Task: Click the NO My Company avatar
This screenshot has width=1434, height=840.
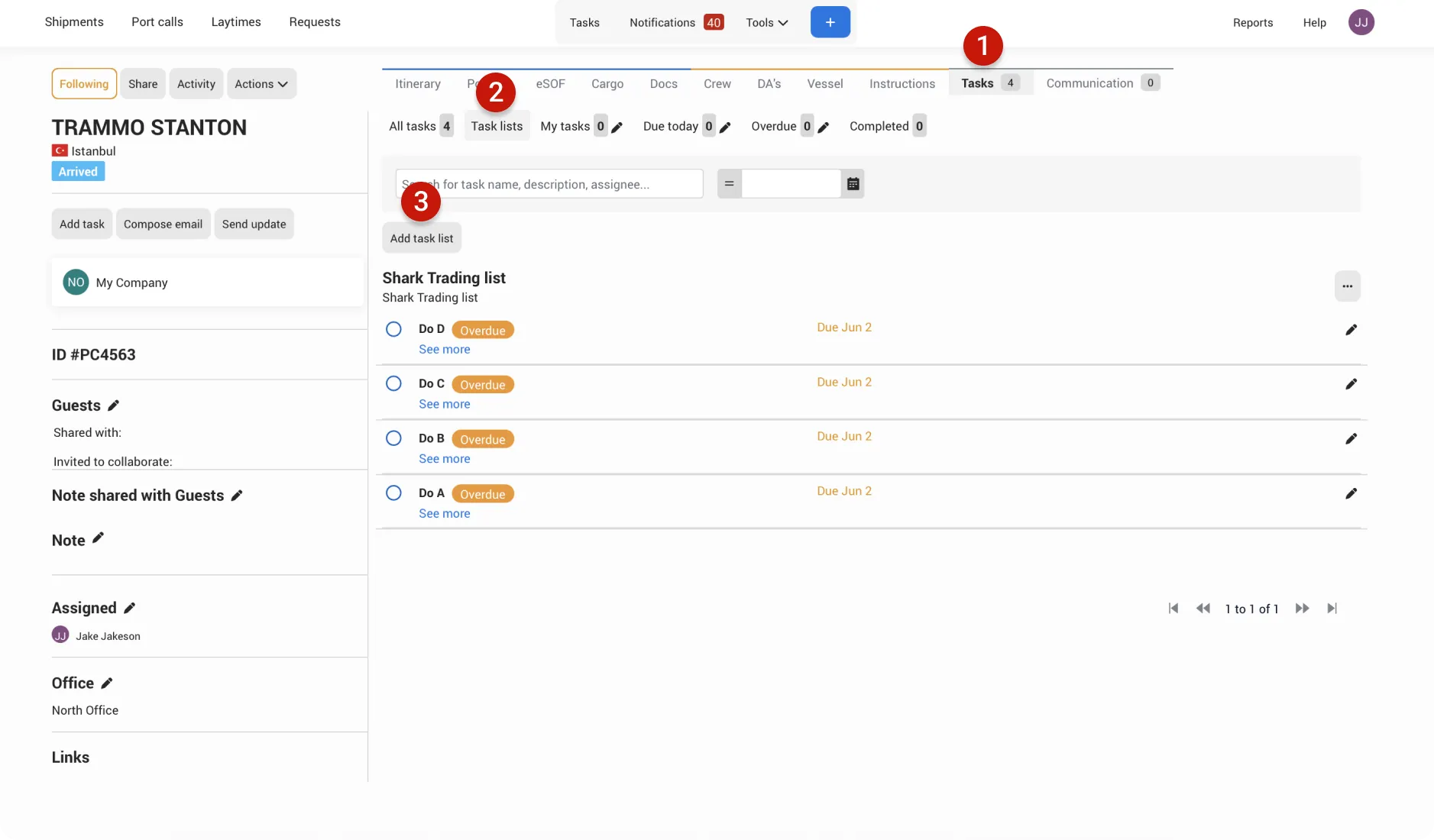Action: tap(76, 283)
